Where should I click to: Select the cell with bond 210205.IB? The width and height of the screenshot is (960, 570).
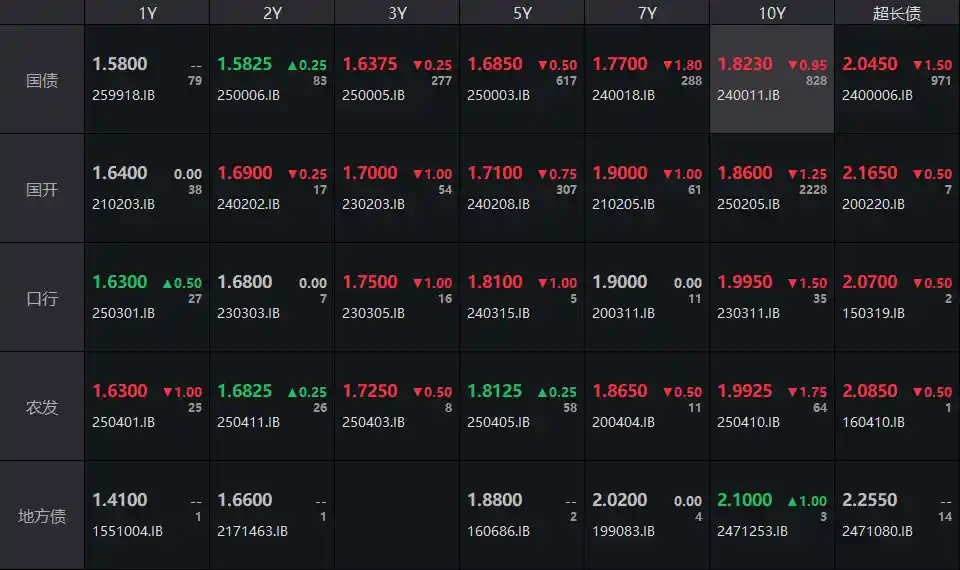pos(647,189)
